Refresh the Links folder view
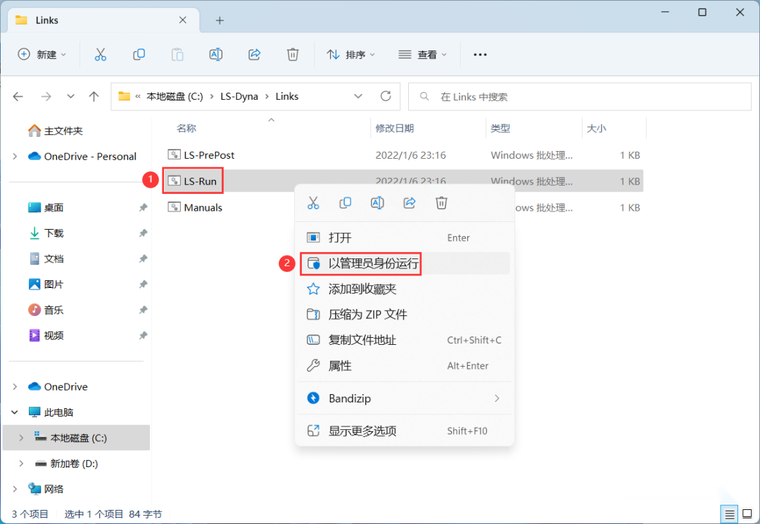 point(386,96)
